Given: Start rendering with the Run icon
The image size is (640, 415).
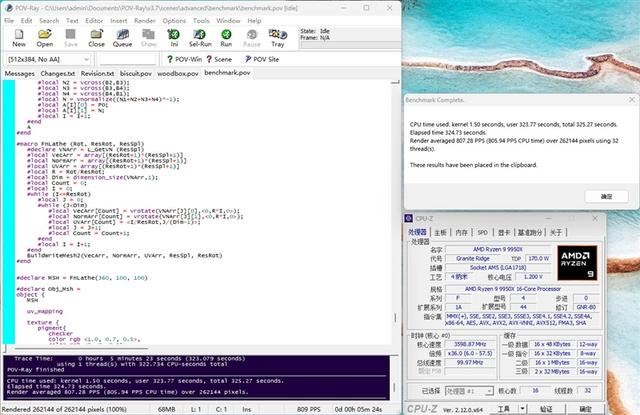Looking at the screenshot, I should click(x=226, y=37).
